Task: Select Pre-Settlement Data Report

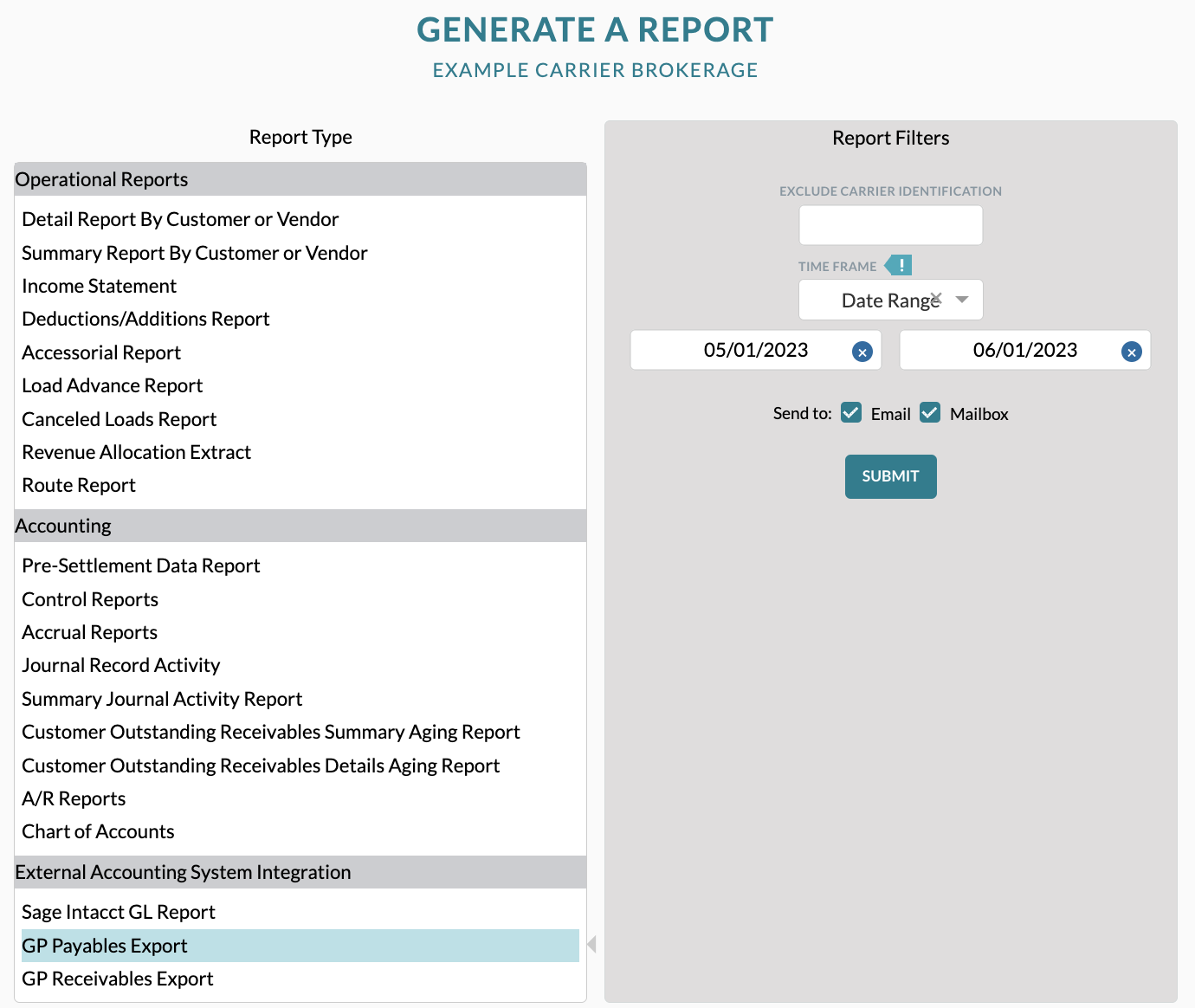Action: (300, 565)
